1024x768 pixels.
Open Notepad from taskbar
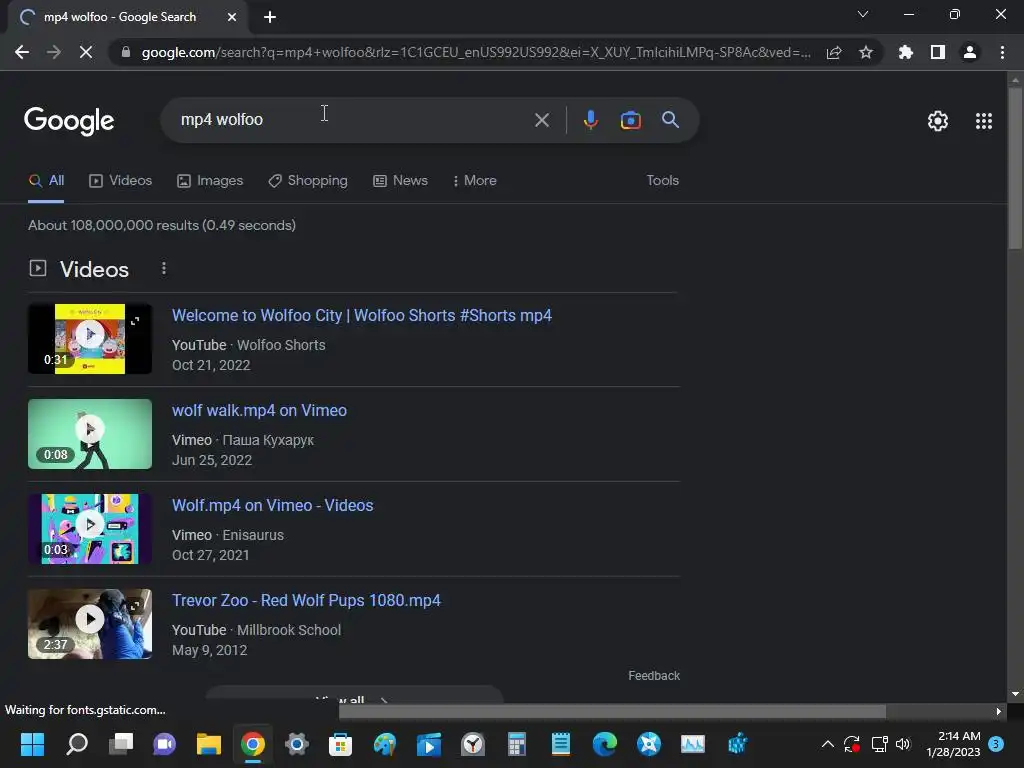point(560,744)
